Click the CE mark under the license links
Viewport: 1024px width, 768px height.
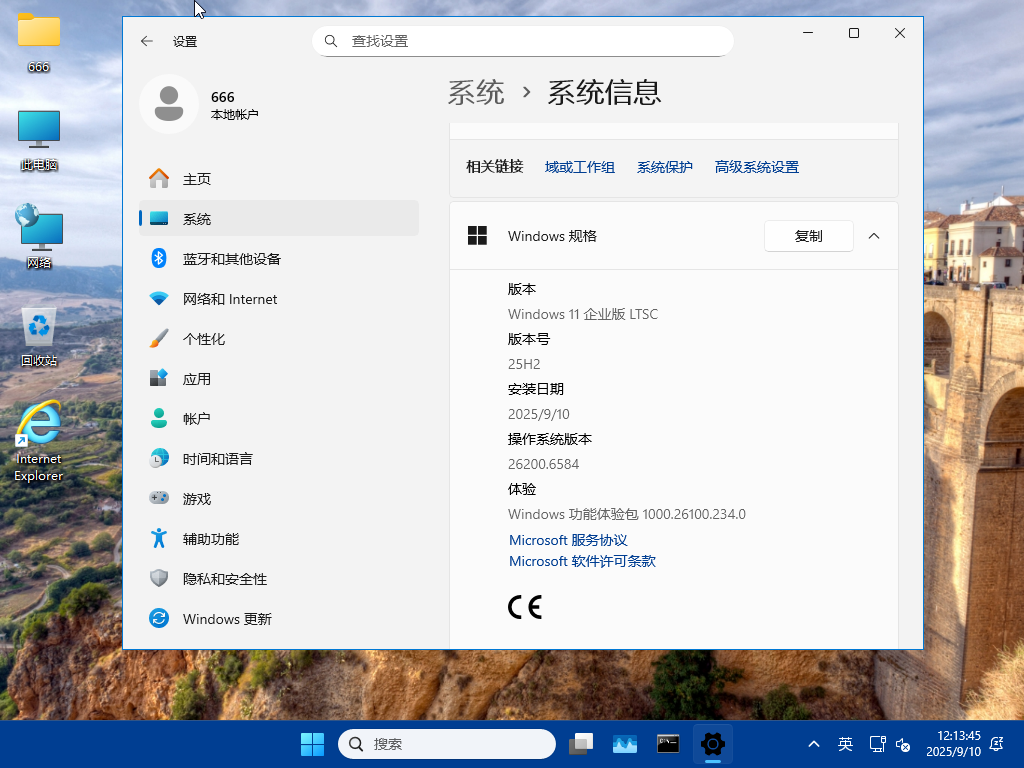525,607
